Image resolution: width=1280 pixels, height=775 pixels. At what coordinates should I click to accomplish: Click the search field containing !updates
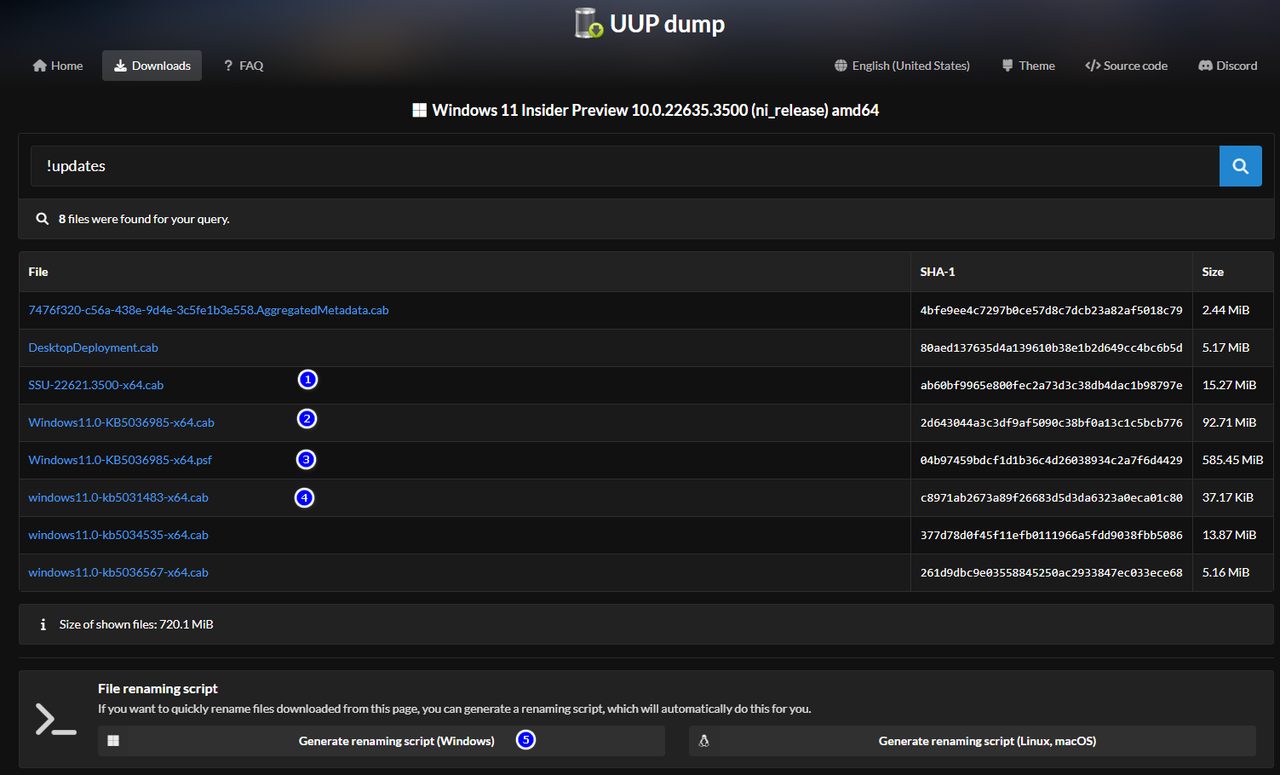pos(624,166)
